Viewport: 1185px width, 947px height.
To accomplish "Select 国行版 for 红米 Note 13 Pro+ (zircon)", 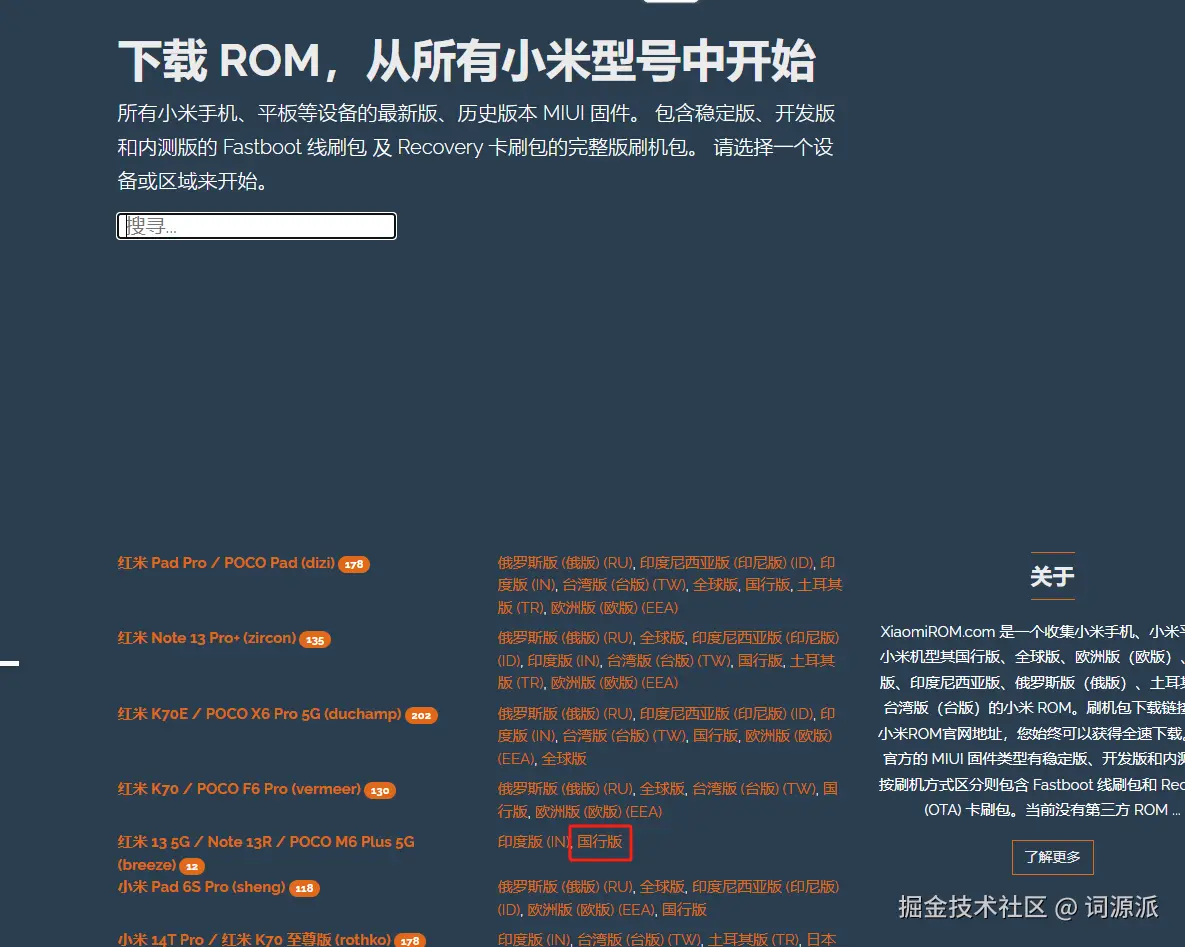I will point(760,661).
